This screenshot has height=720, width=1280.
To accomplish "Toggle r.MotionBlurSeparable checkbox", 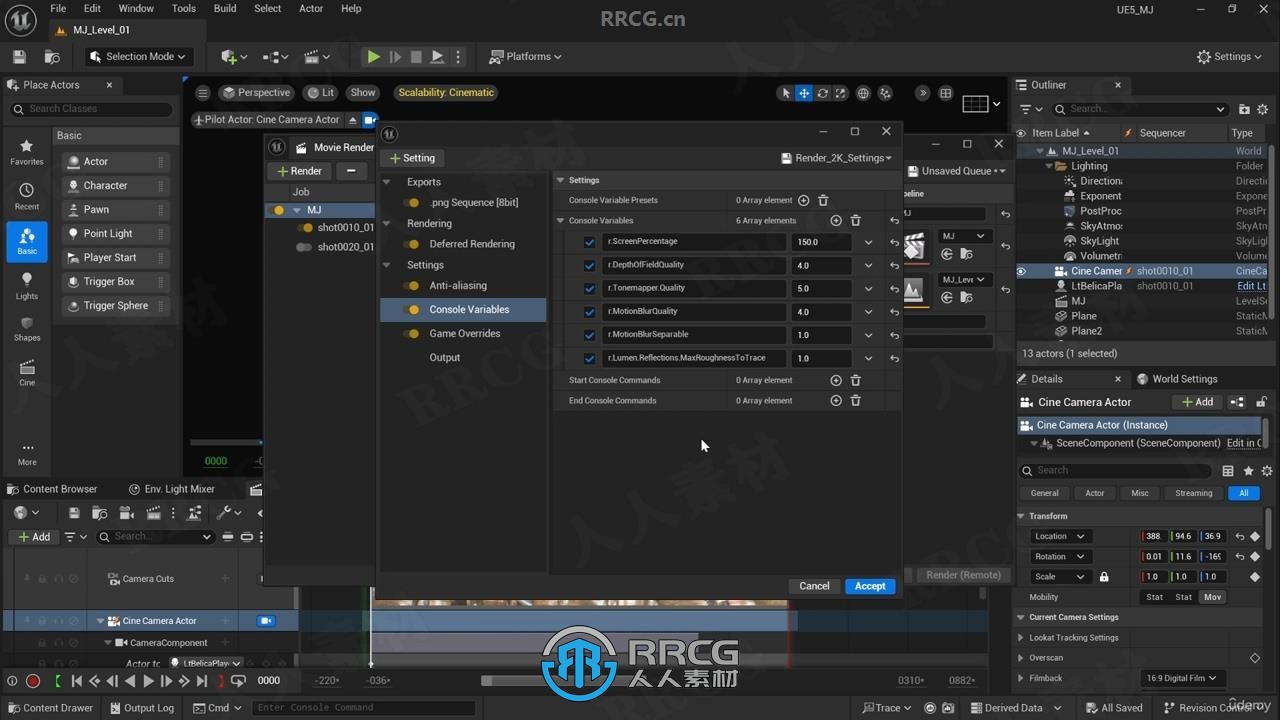I will (589, 335).
